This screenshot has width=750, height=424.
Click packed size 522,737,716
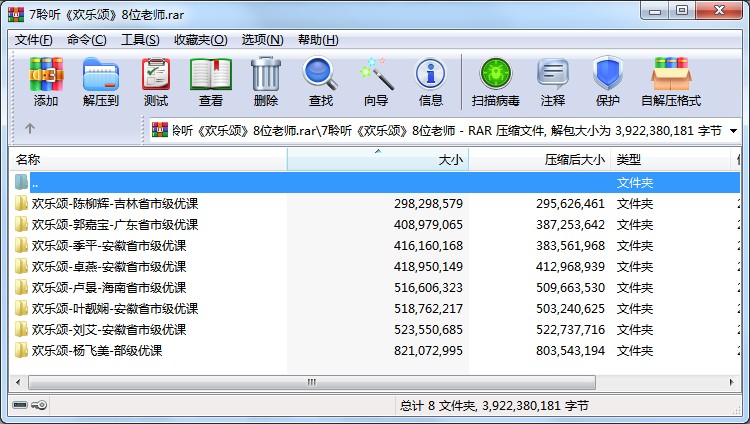(x=570, y=330)
